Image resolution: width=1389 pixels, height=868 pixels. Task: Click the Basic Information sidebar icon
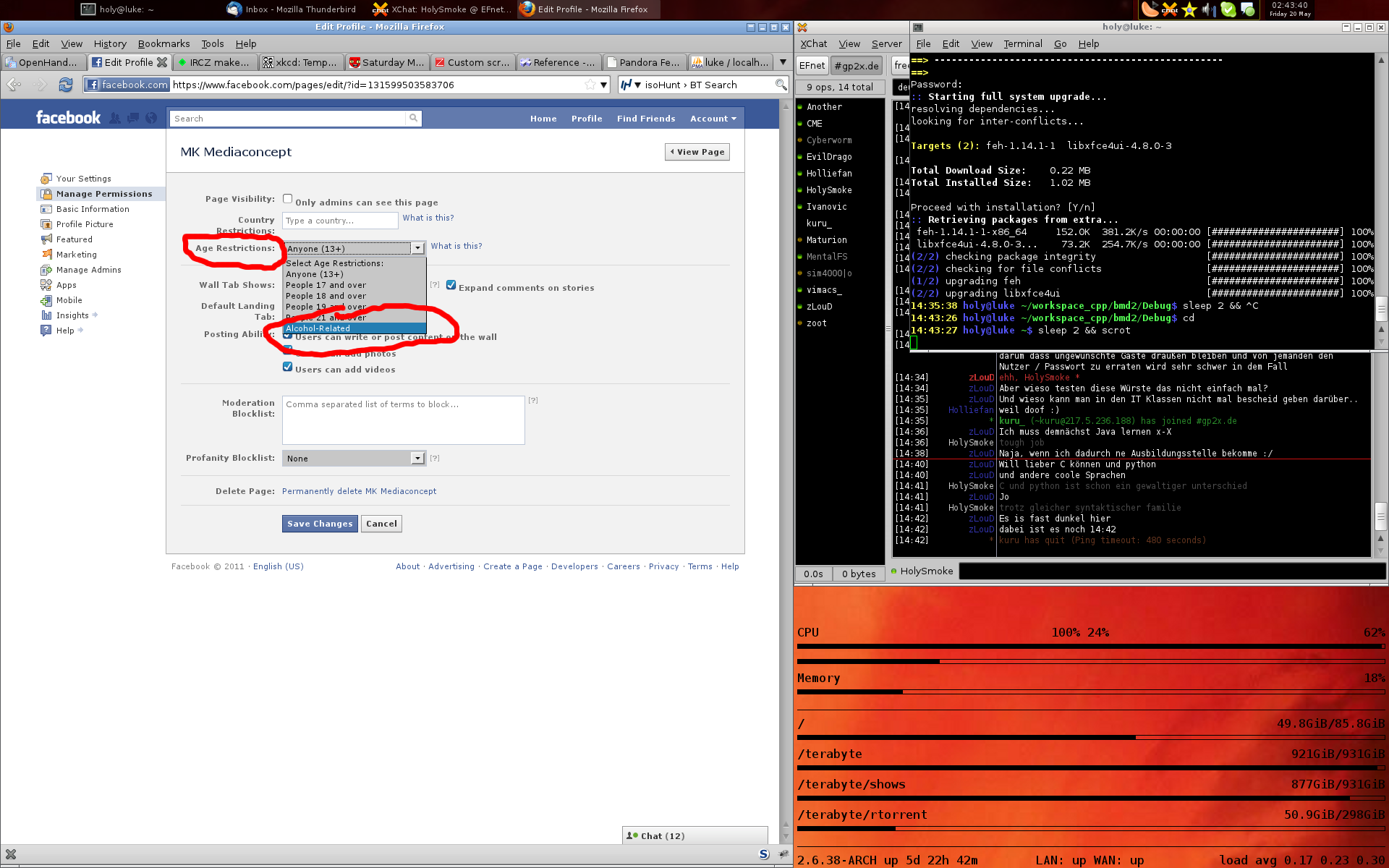(x=46, y=209)
